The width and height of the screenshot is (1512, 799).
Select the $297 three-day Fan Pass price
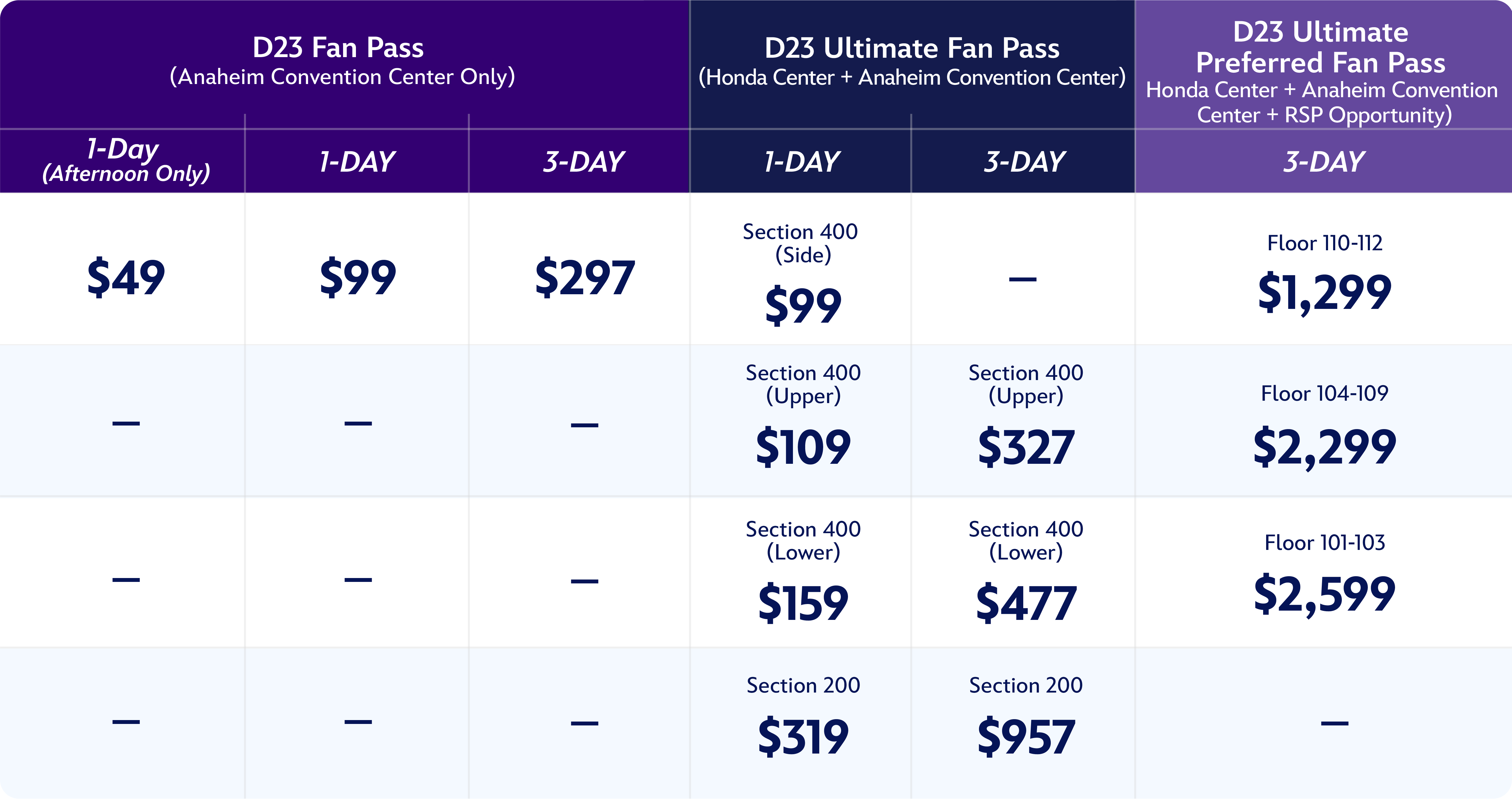(x=584, y=277)
